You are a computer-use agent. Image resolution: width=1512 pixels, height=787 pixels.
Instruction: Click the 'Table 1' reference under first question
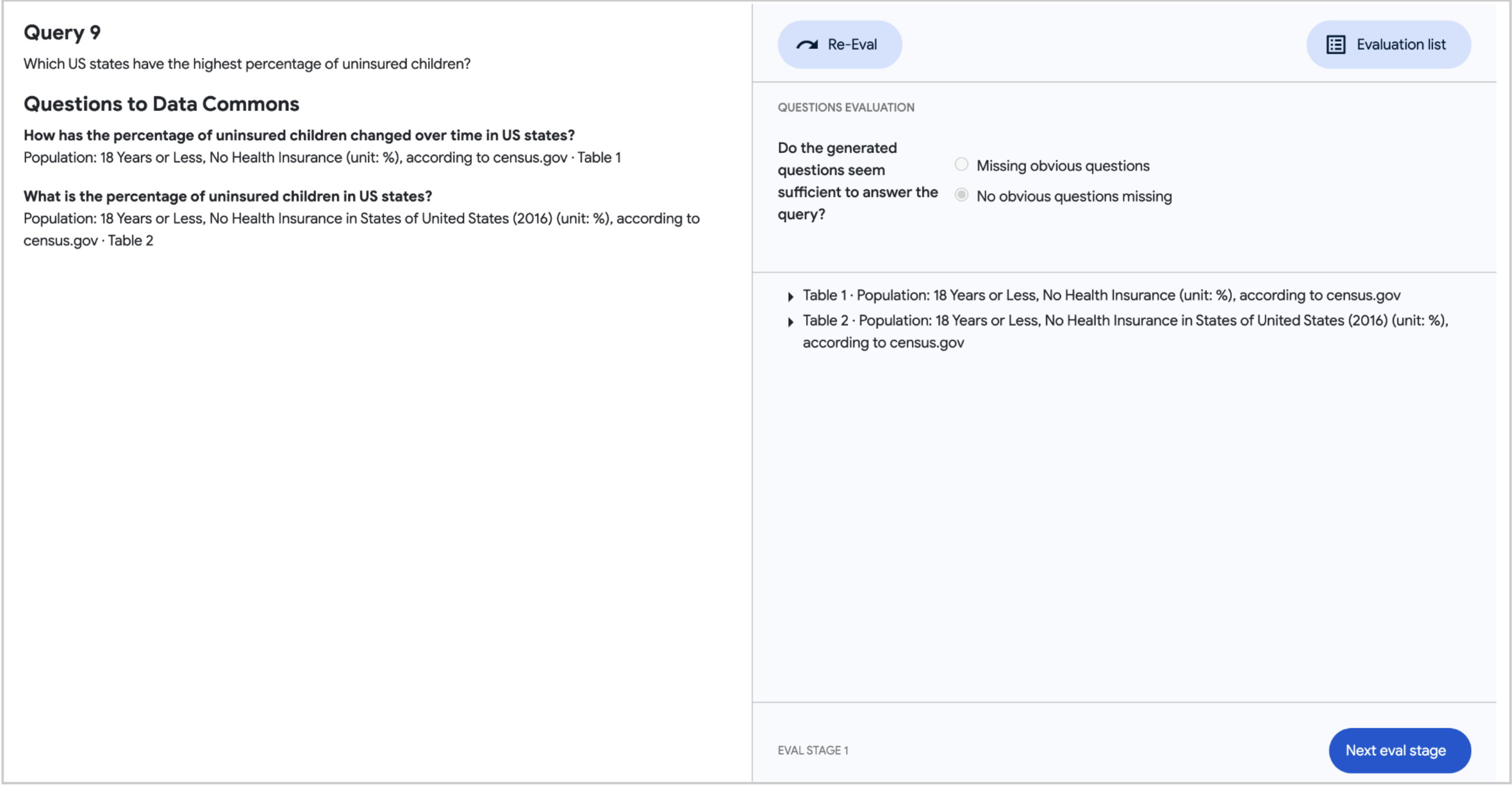(599, 158)
